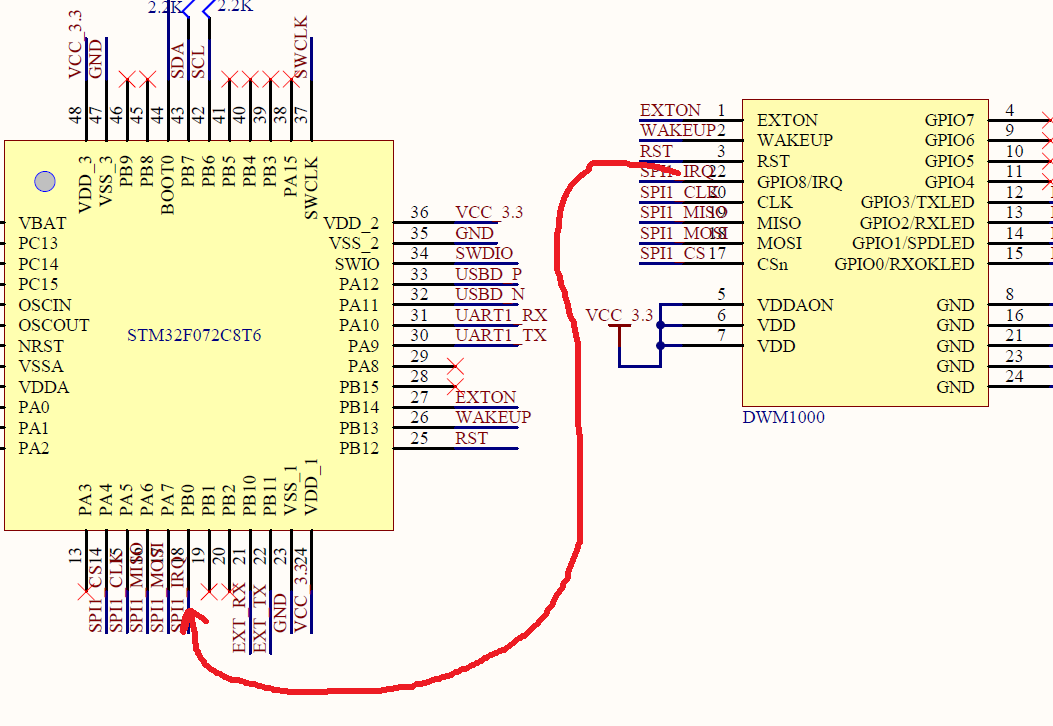Click the no-connect cross at pin 13 PA3
Viewport: 1053px width, 726px height.
[84, 592]
